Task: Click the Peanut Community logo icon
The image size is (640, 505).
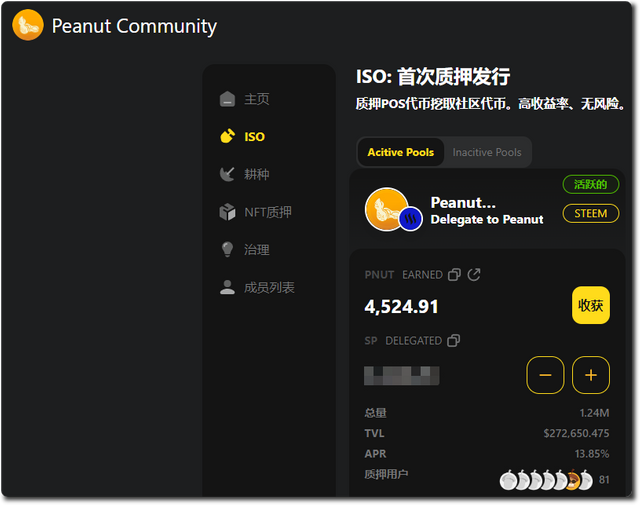Action: tap(28, 25)
